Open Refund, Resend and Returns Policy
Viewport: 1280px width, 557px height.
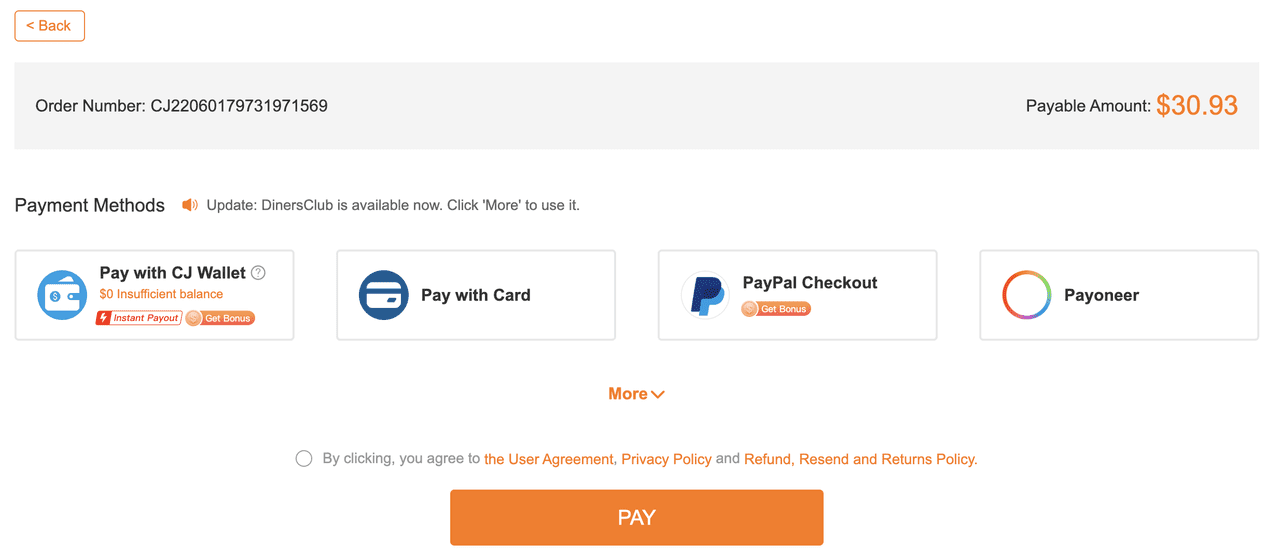click(x=861, y=459)
